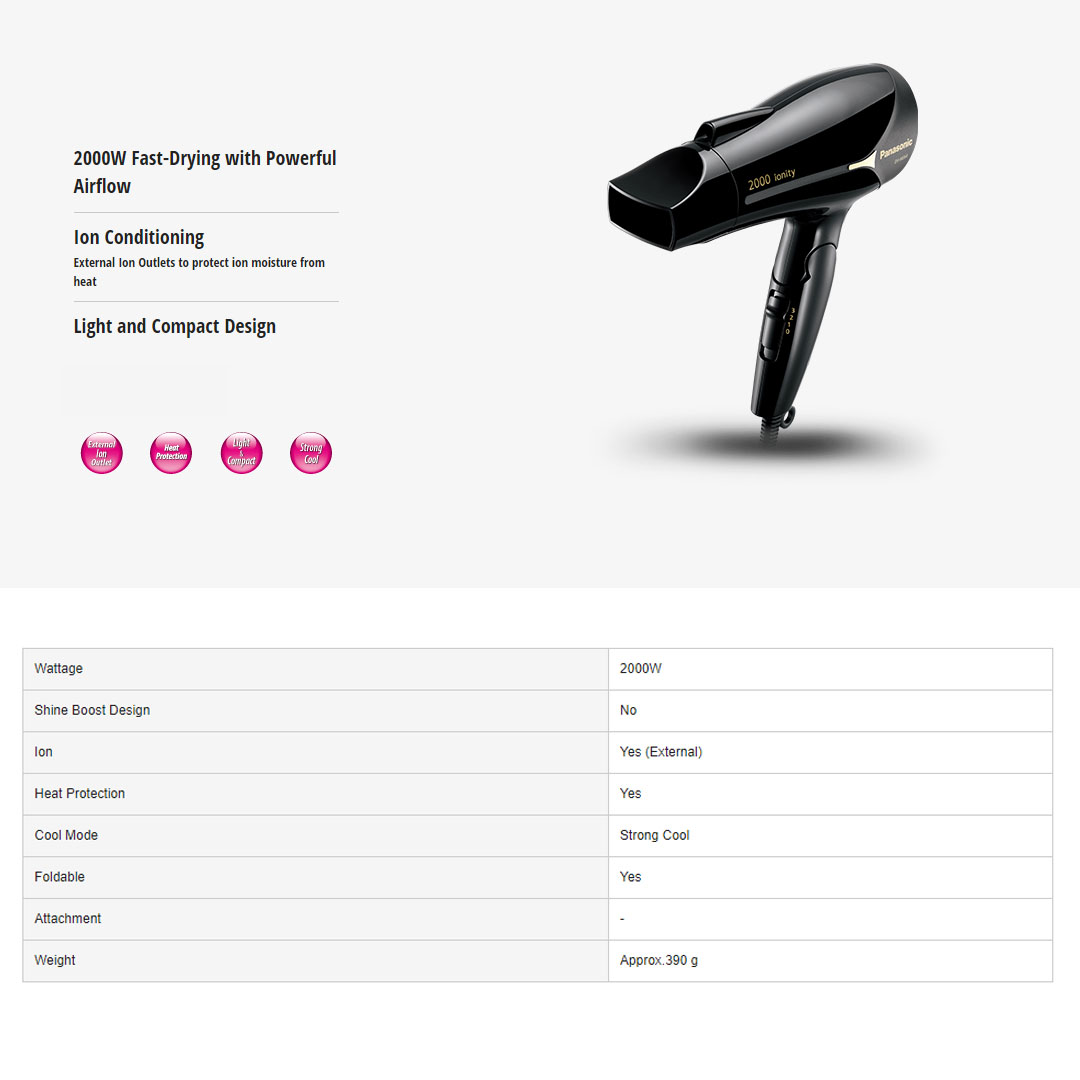Select the Light & Compact pink badge
Viewport: 1080px width, 1080px height.
tap(241, 453)
